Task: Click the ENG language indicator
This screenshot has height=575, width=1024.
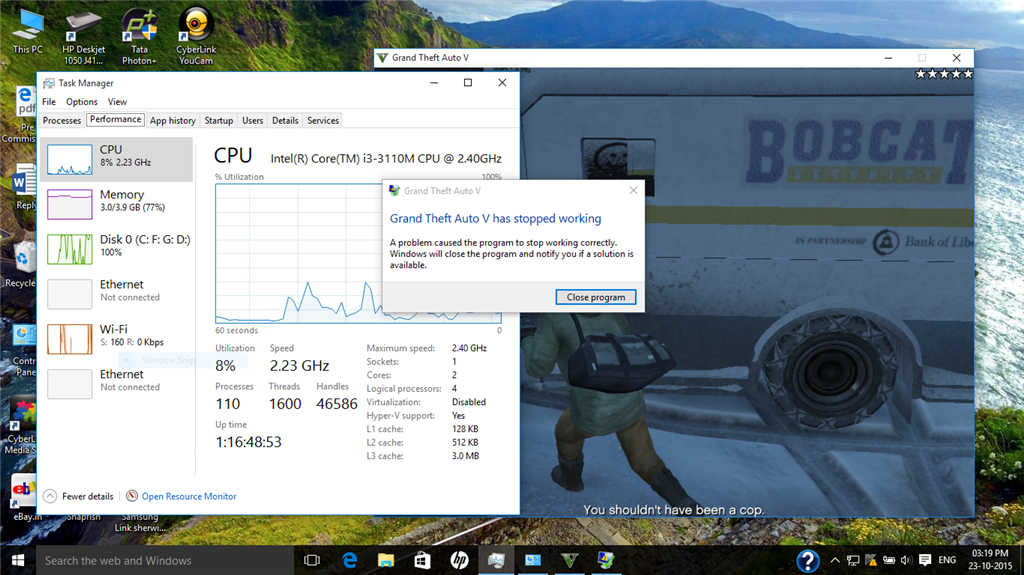Action: pos(947,560)
